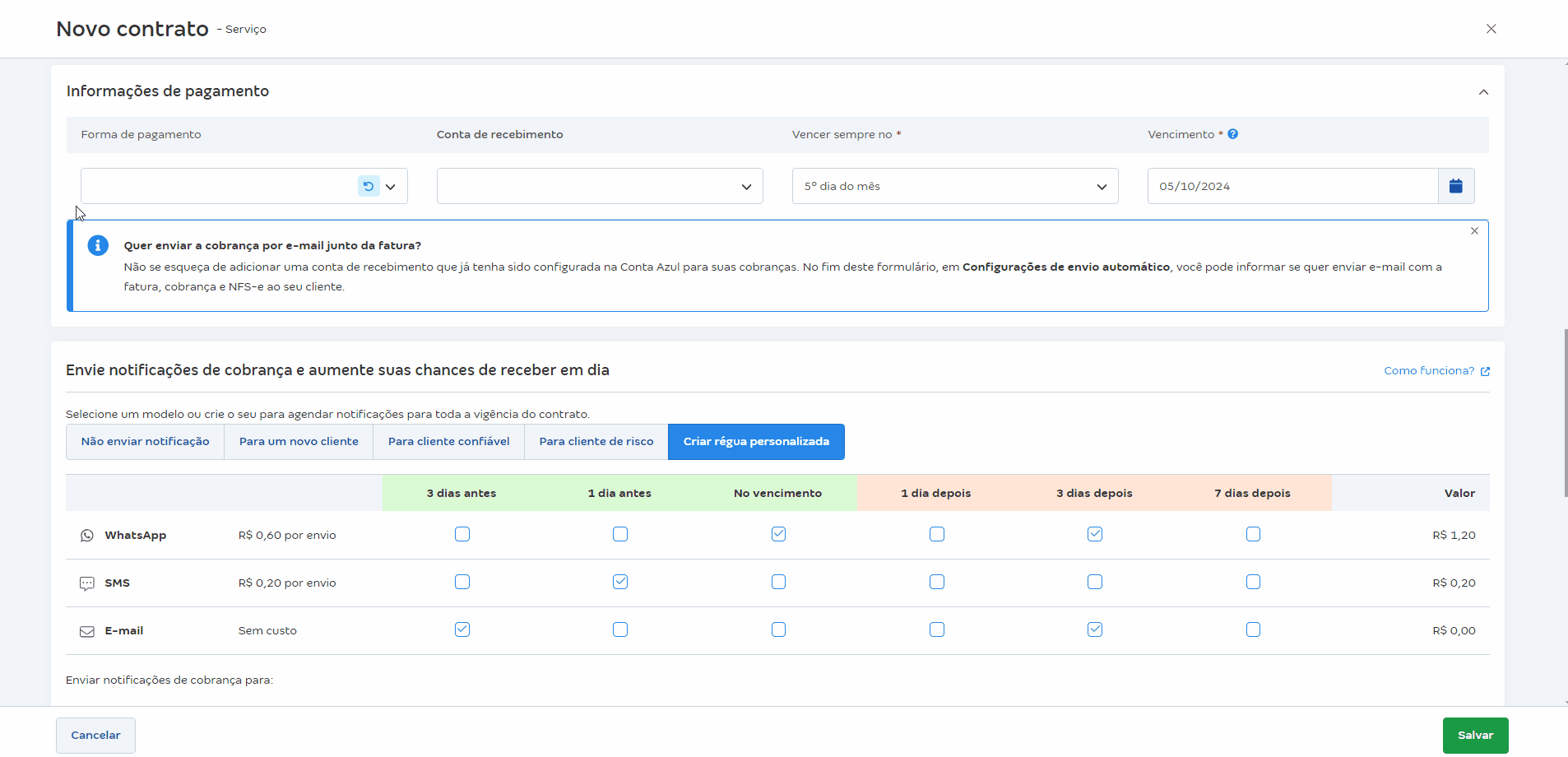Click the help icon next to Vencimento
The image size is (1568, 757).
[x=1232, y=134]
